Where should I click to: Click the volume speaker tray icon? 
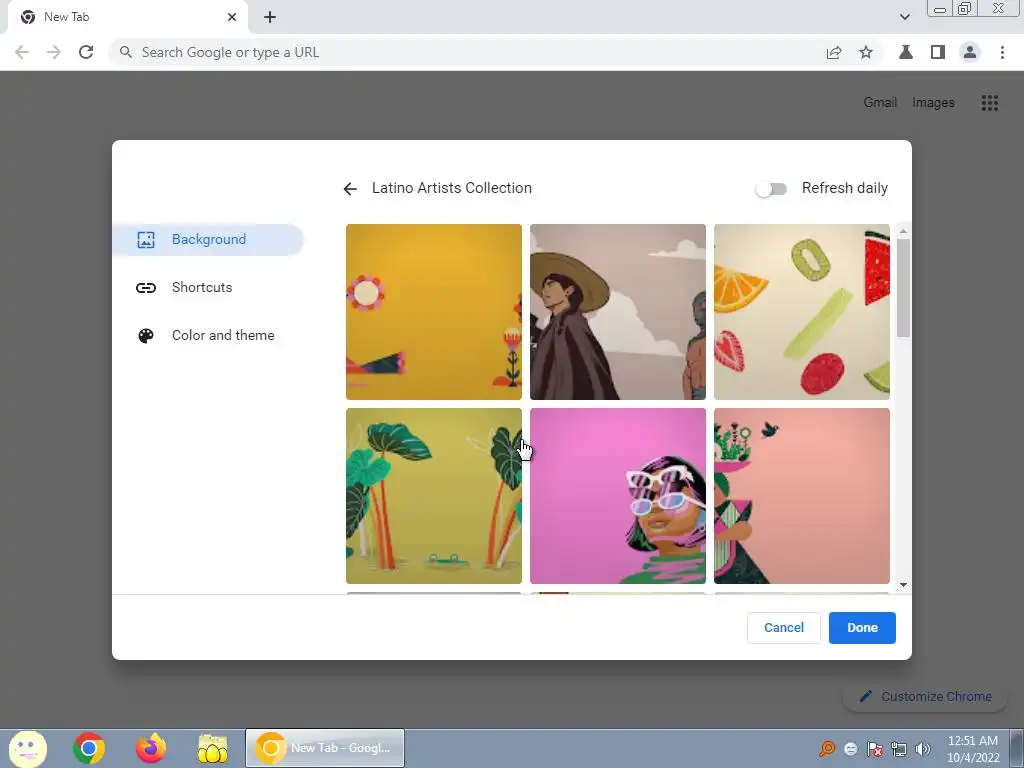[x=923, y=749]
